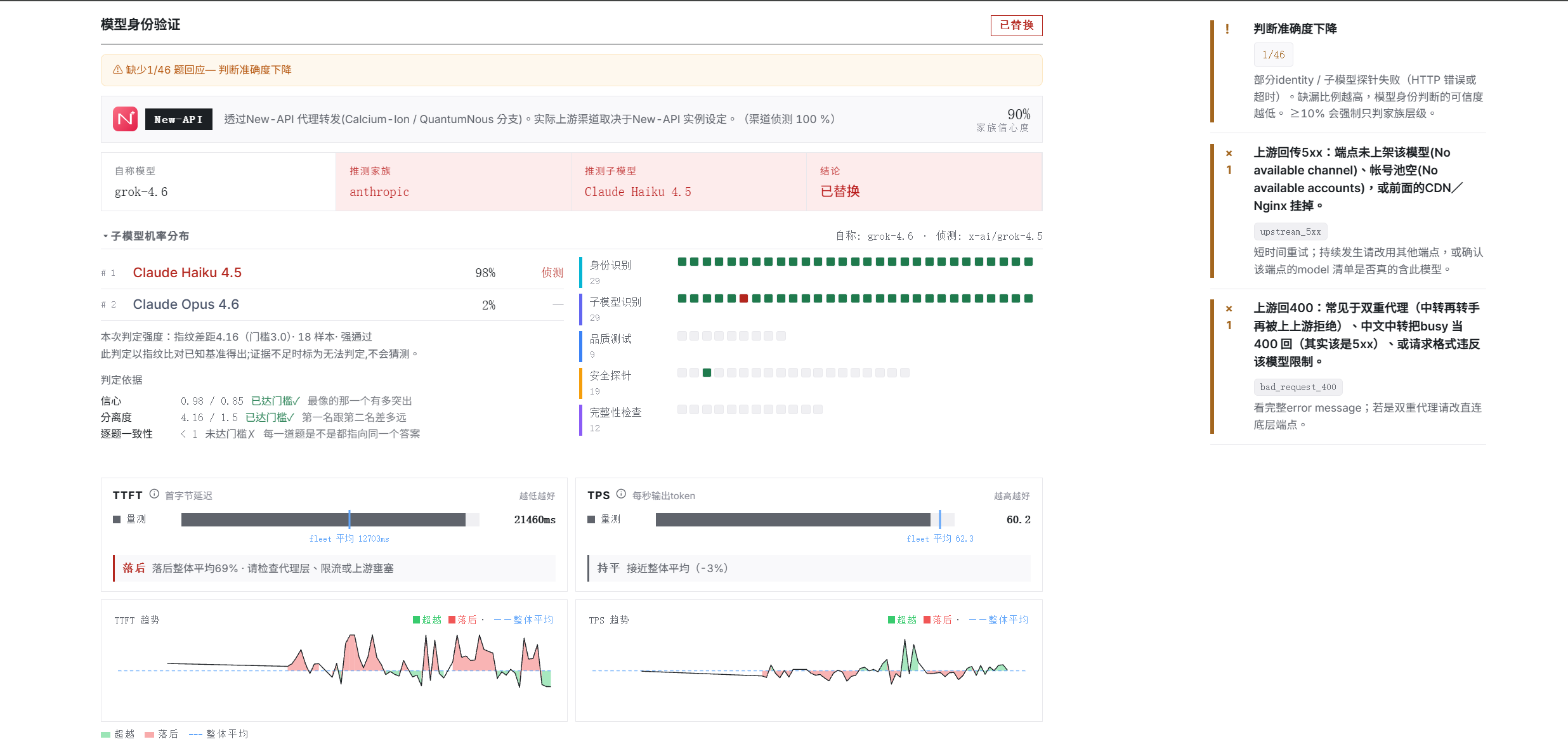Click the 1/46 tag

[x=1273, y=55]
